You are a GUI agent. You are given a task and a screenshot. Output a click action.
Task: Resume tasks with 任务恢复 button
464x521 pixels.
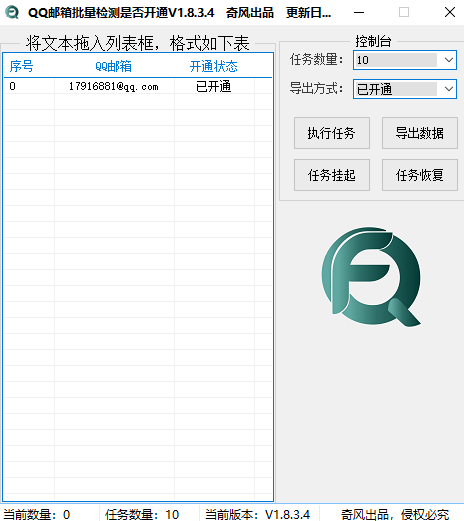[420, 175]
